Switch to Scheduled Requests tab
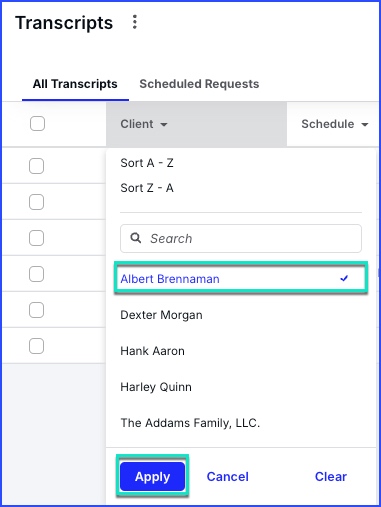The height and width of the screenshot is (507, 381). click(x=199, y=84)
